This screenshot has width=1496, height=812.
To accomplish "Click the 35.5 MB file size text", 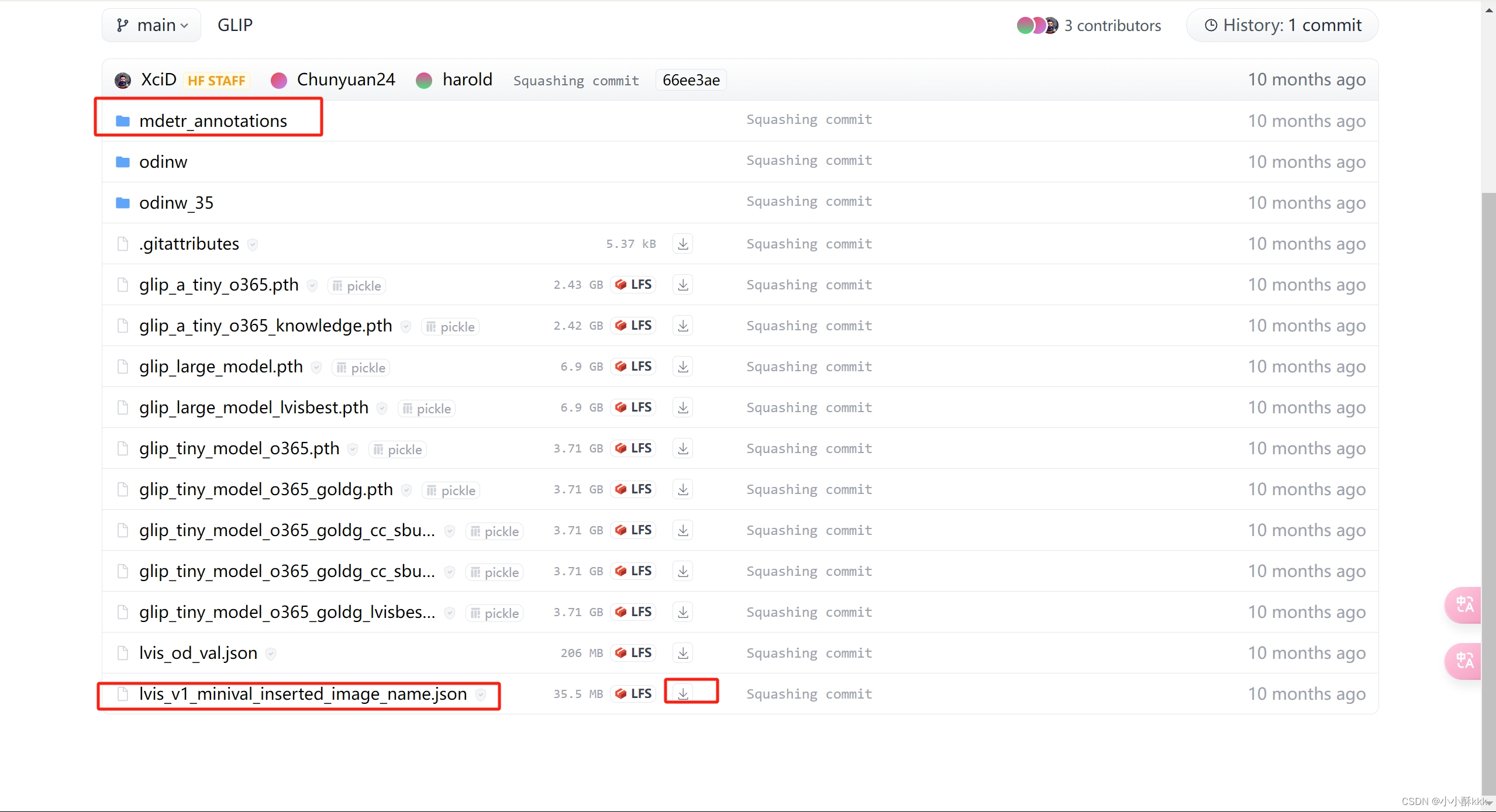I will click(x=578, y=694).
